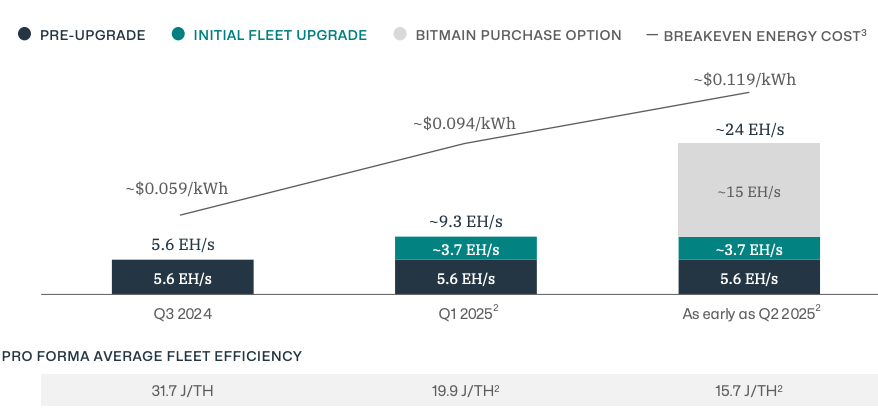Screen dimensions: 878x414
Task: Select the Initial Fleet Upgrade legend label
Action: click(x=280, y=35)
